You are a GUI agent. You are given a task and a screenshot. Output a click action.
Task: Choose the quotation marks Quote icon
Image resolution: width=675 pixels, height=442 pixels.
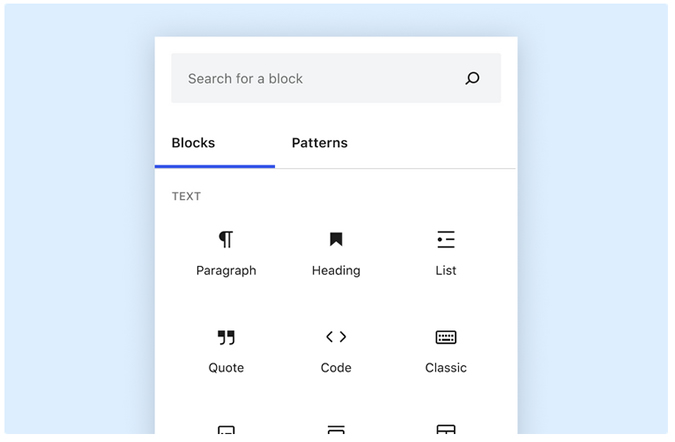click(226, 337)
